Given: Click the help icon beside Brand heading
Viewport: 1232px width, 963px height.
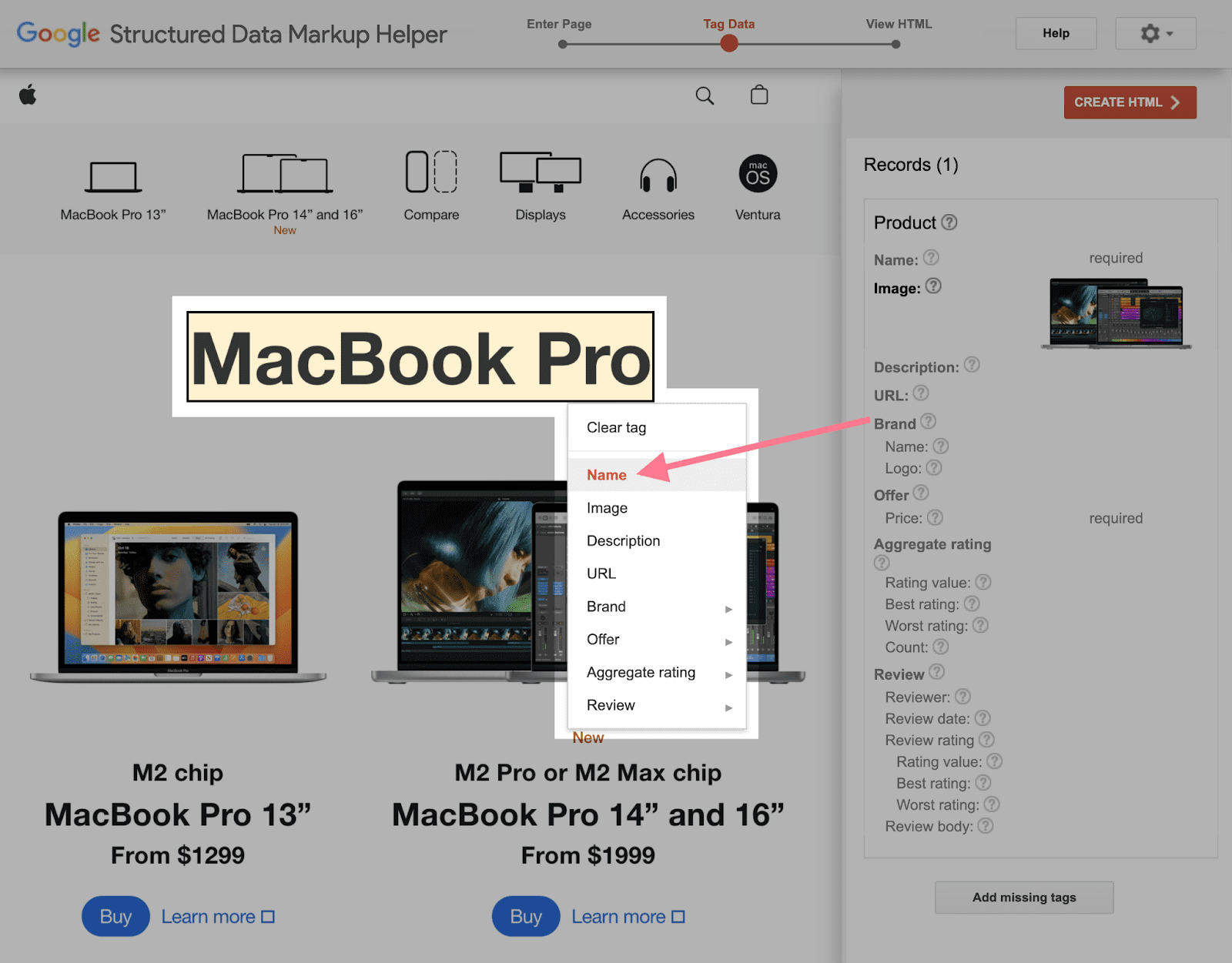Looking at the screenshot, I should point(929,422).
